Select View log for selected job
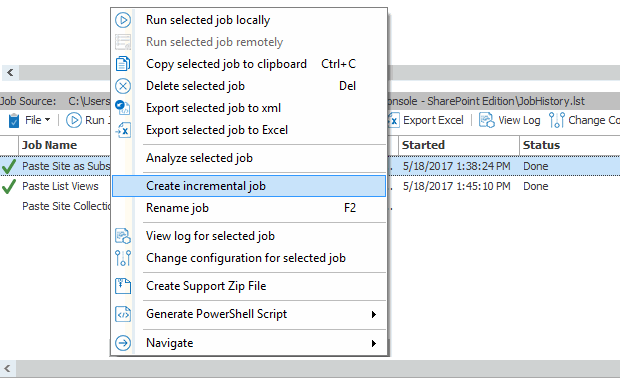 click(x=249, y=236)
